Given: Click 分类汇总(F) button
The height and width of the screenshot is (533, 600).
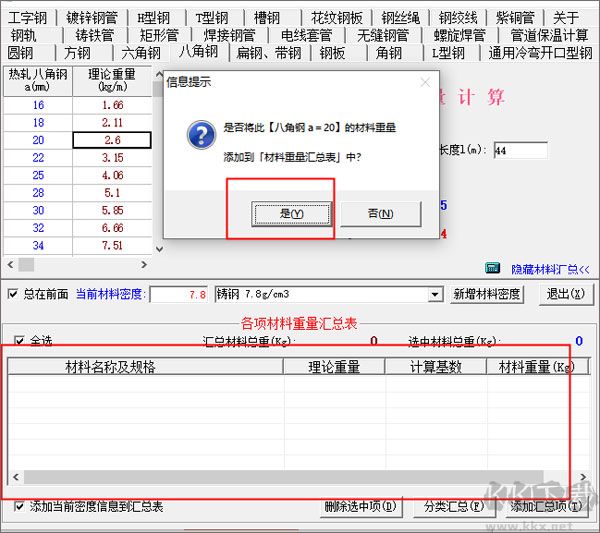Looking at the screenshot, I should 454,507.
